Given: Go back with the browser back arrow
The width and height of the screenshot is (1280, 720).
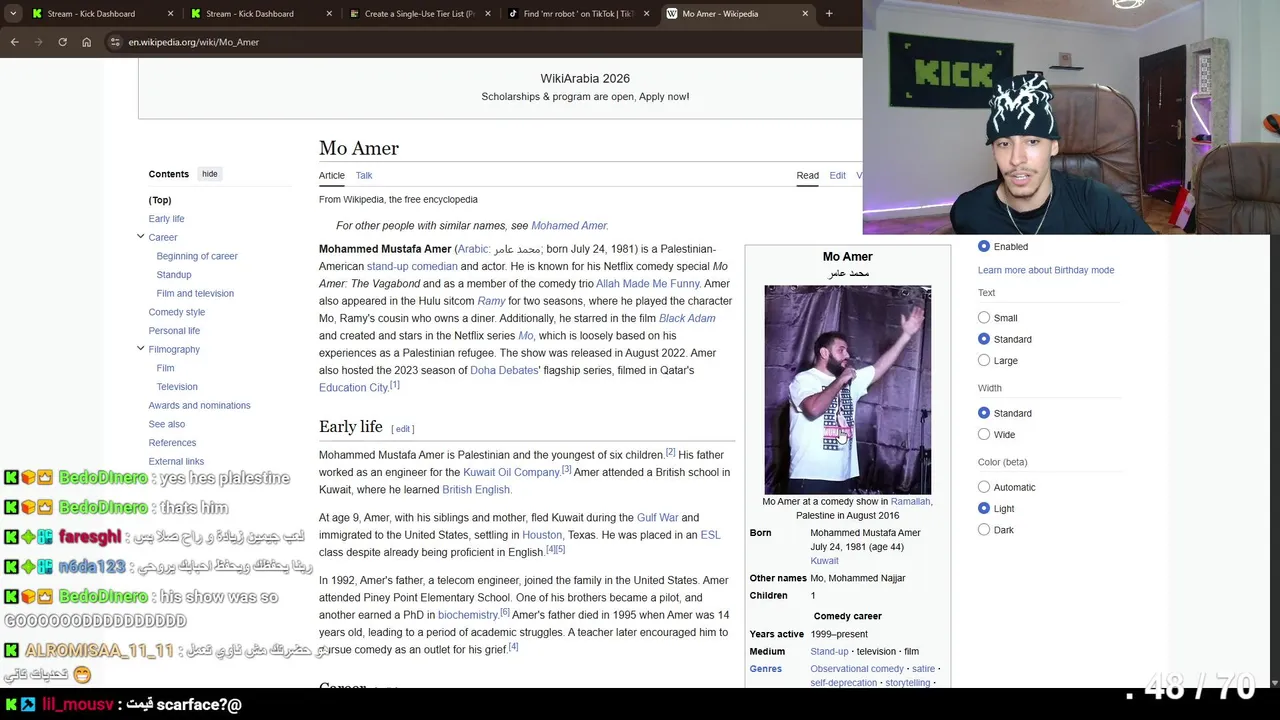Looking at the screenshot, I should pyautogui.click(x=14, y=42).
